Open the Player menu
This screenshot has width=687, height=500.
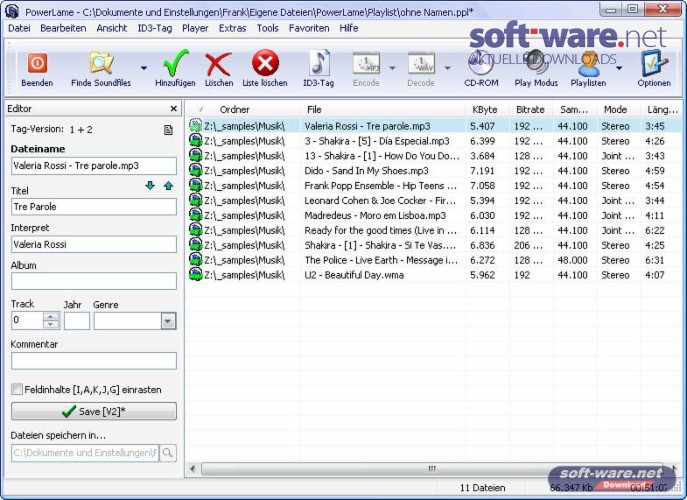pos(195,28)
